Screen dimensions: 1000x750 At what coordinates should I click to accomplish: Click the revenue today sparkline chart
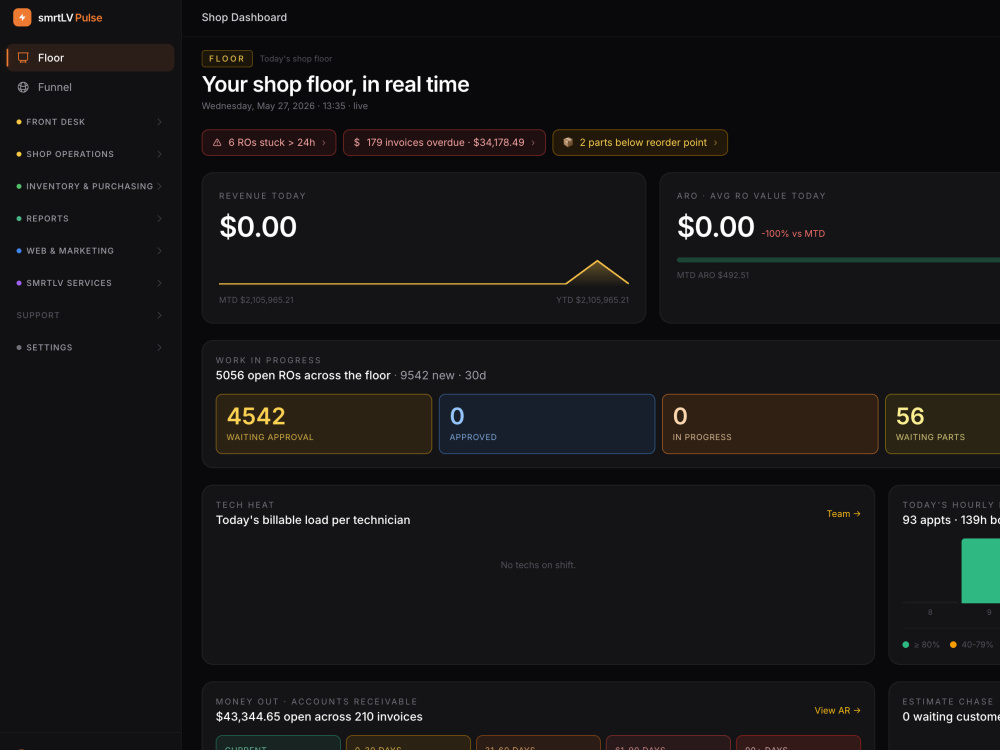pos(423,273)
